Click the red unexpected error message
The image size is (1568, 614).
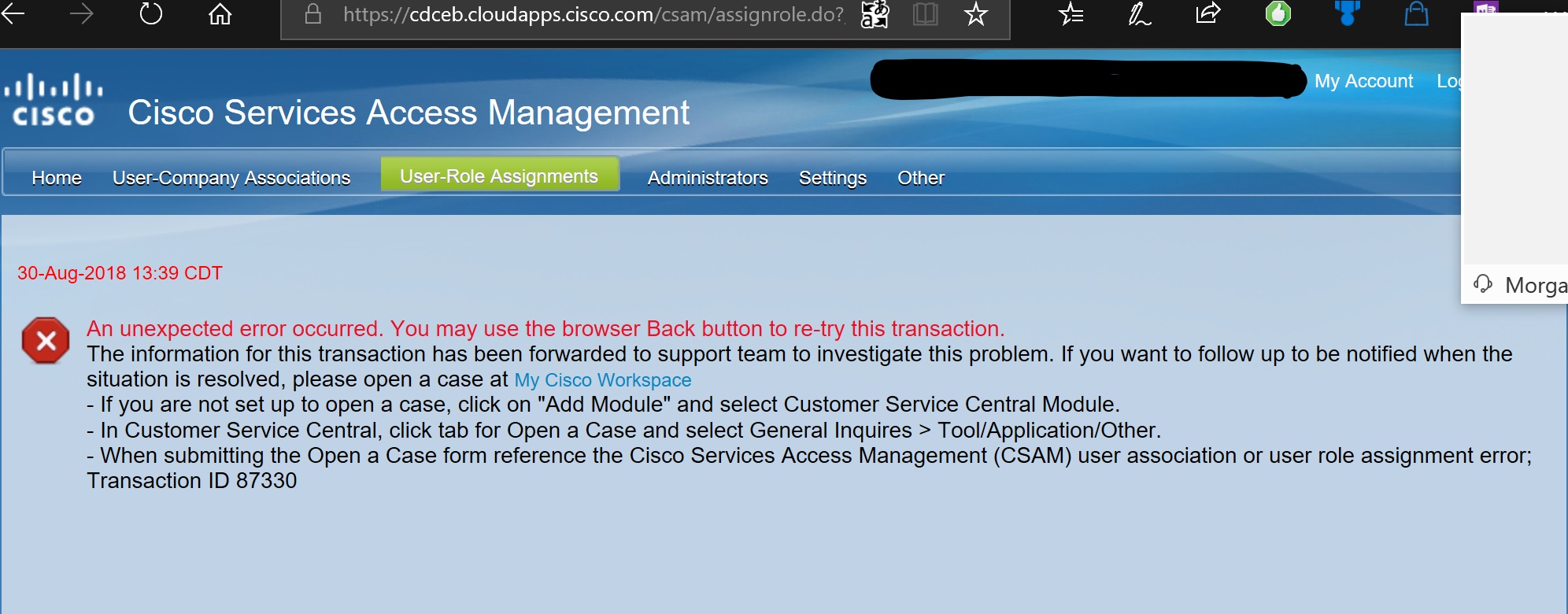pyautogui.click(x=545, y=328)
